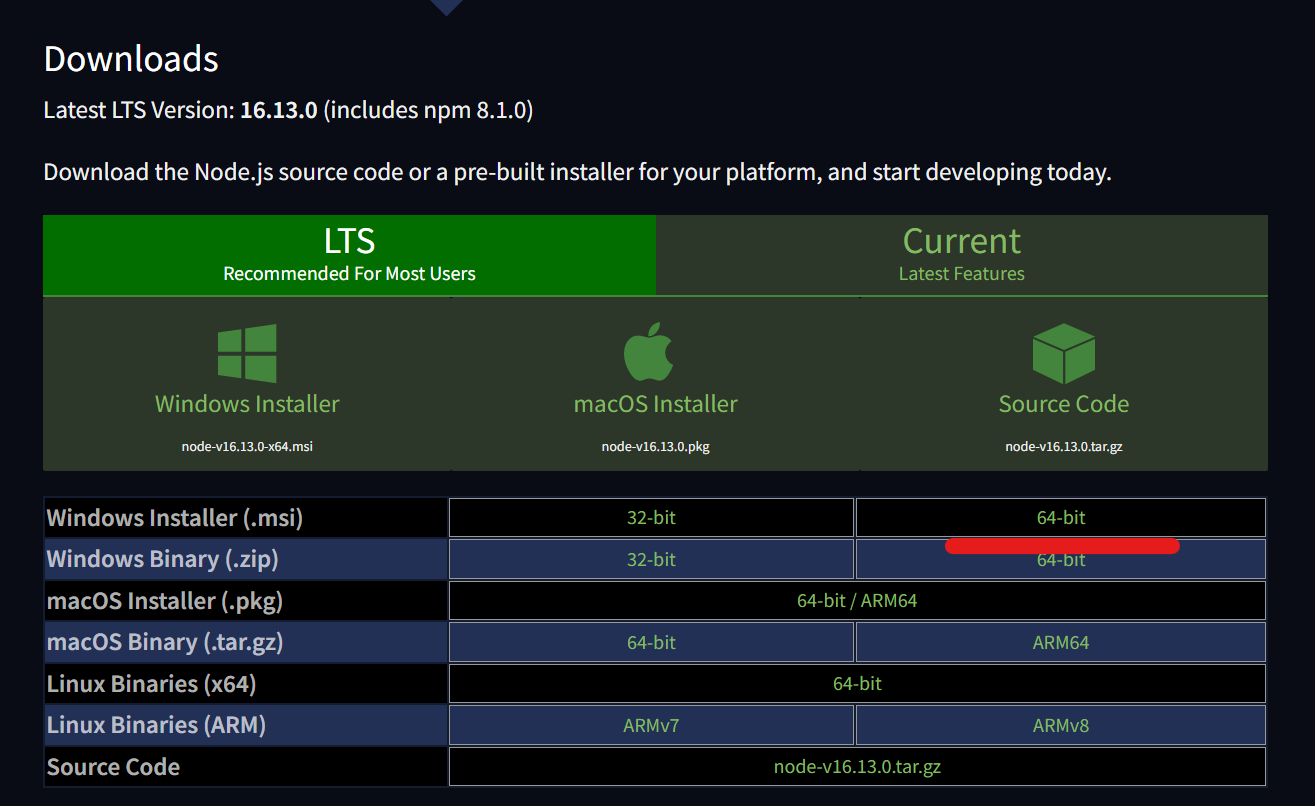Download Linux Binaries (x64) 64-bit
Image resolution: width=1315 pixels, height=806 pixels.
click(857, 684)
